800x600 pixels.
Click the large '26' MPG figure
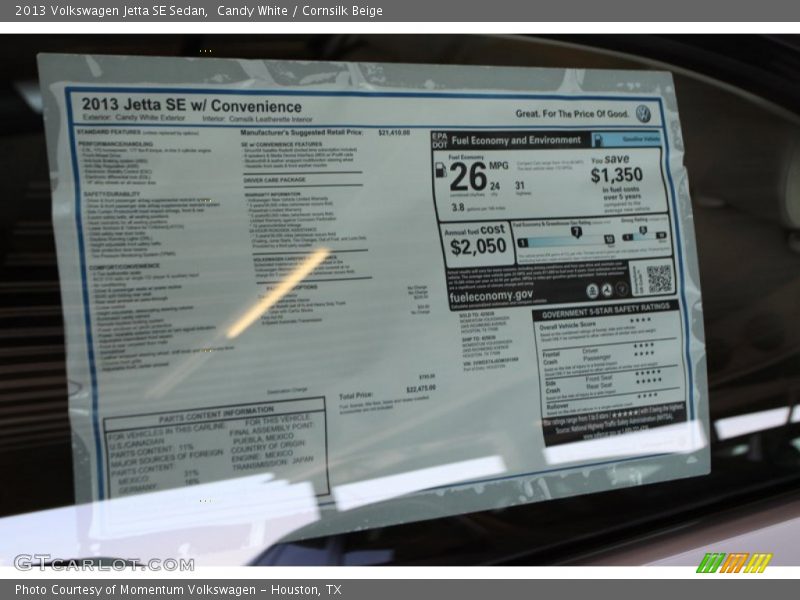468,177
